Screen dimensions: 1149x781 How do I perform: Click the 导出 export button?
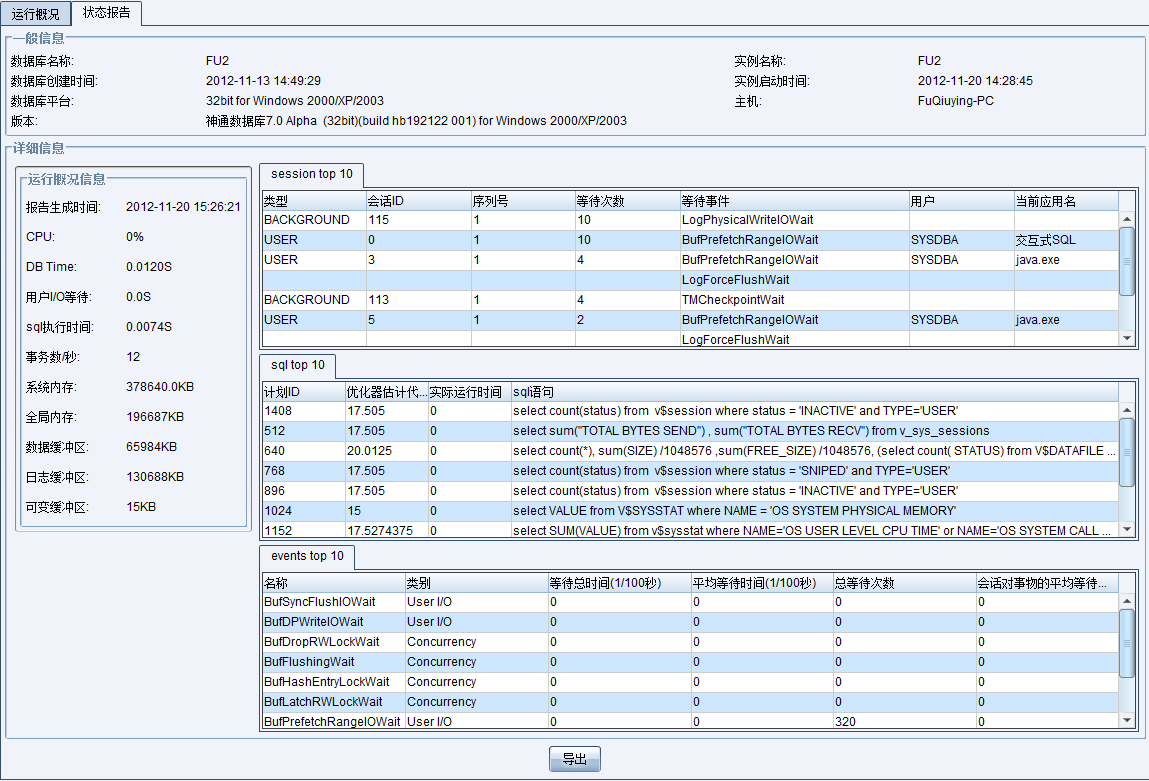click(x=574, y=759)
